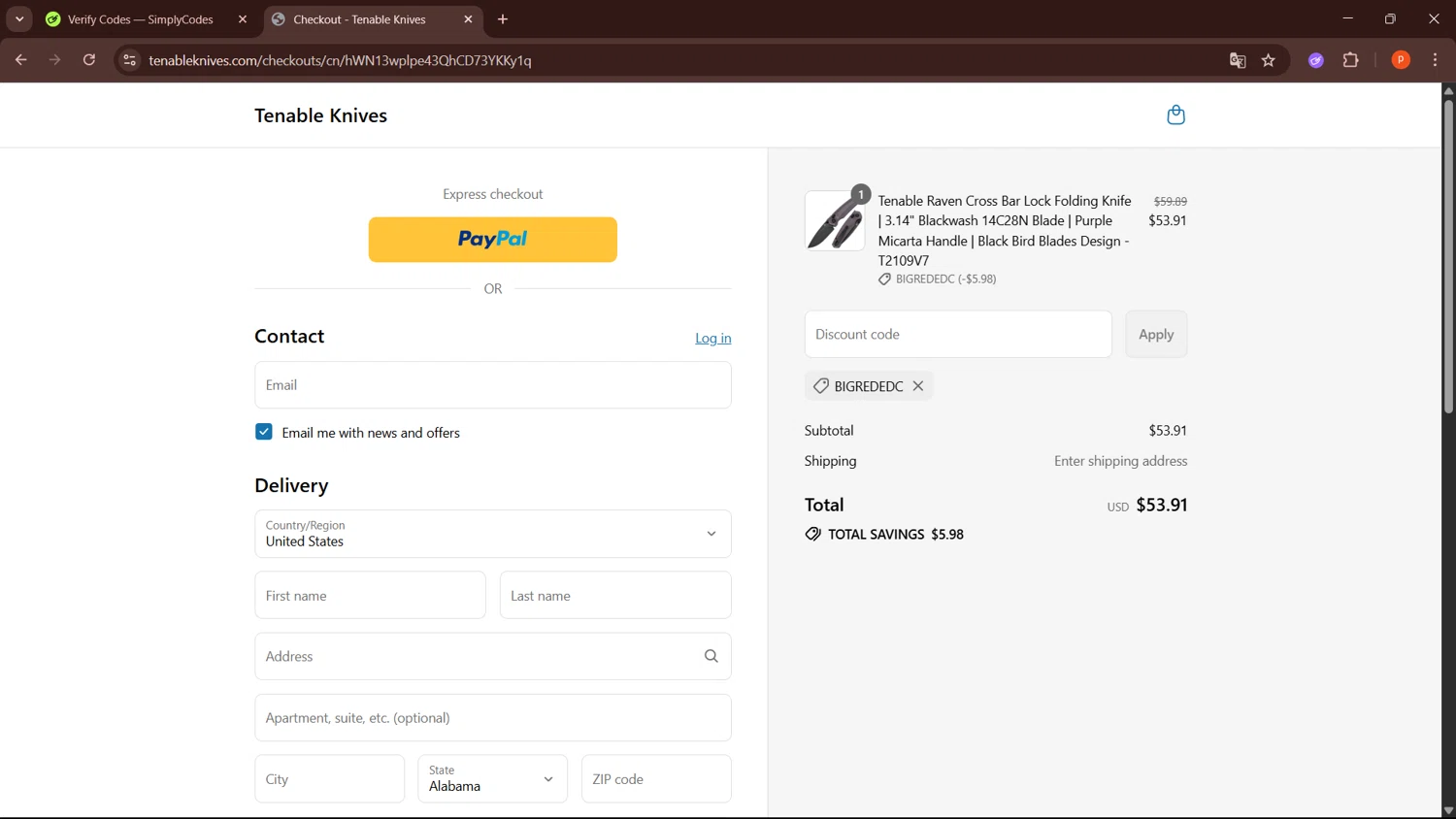Open the Extensions puzzle icon
The image size is (1456, 819).
point(1351,60)
